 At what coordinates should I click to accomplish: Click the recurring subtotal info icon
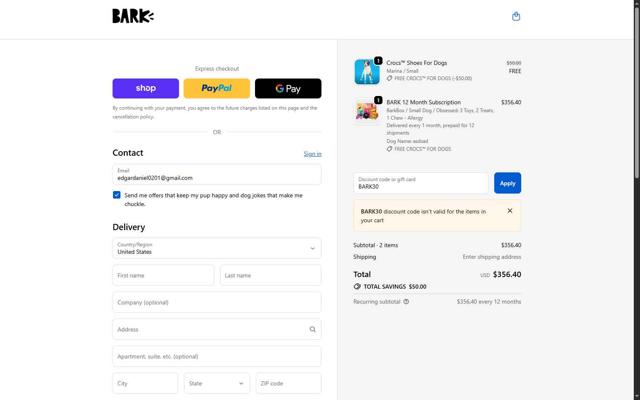(x=406, y=301)
